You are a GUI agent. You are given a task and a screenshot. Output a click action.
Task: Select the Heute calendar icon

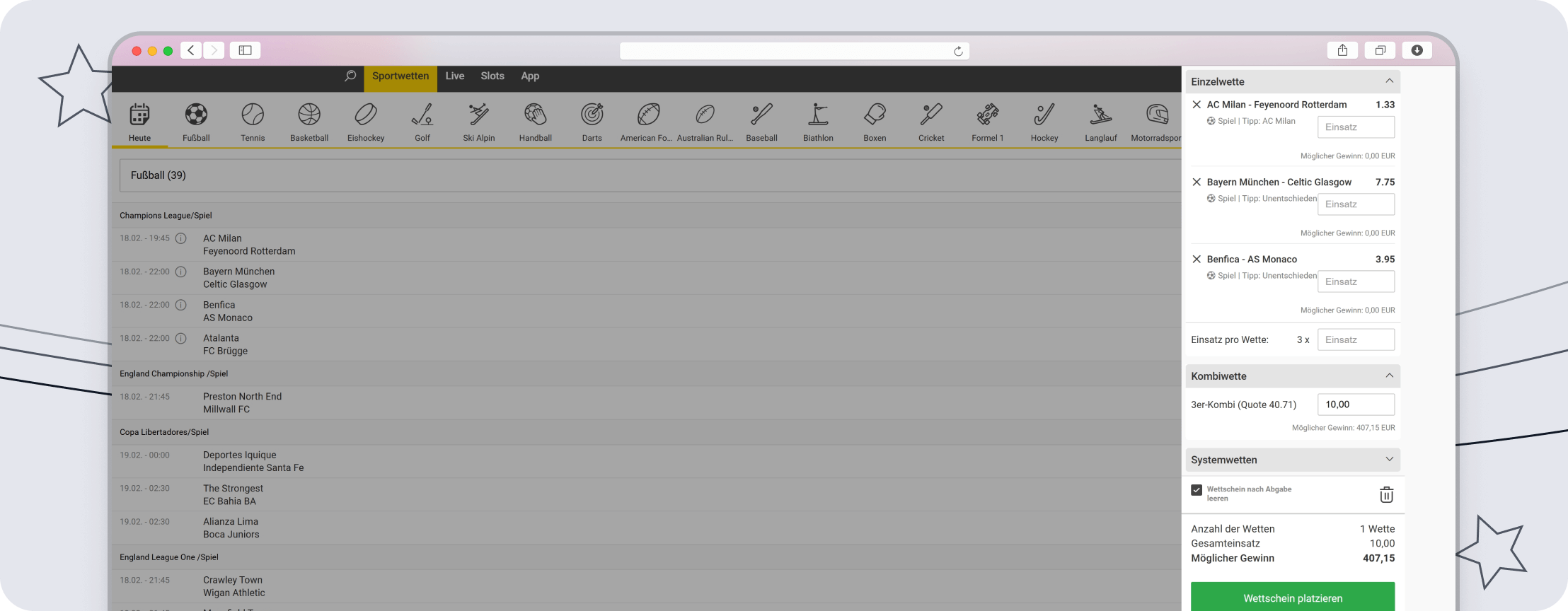pos(139,115)
